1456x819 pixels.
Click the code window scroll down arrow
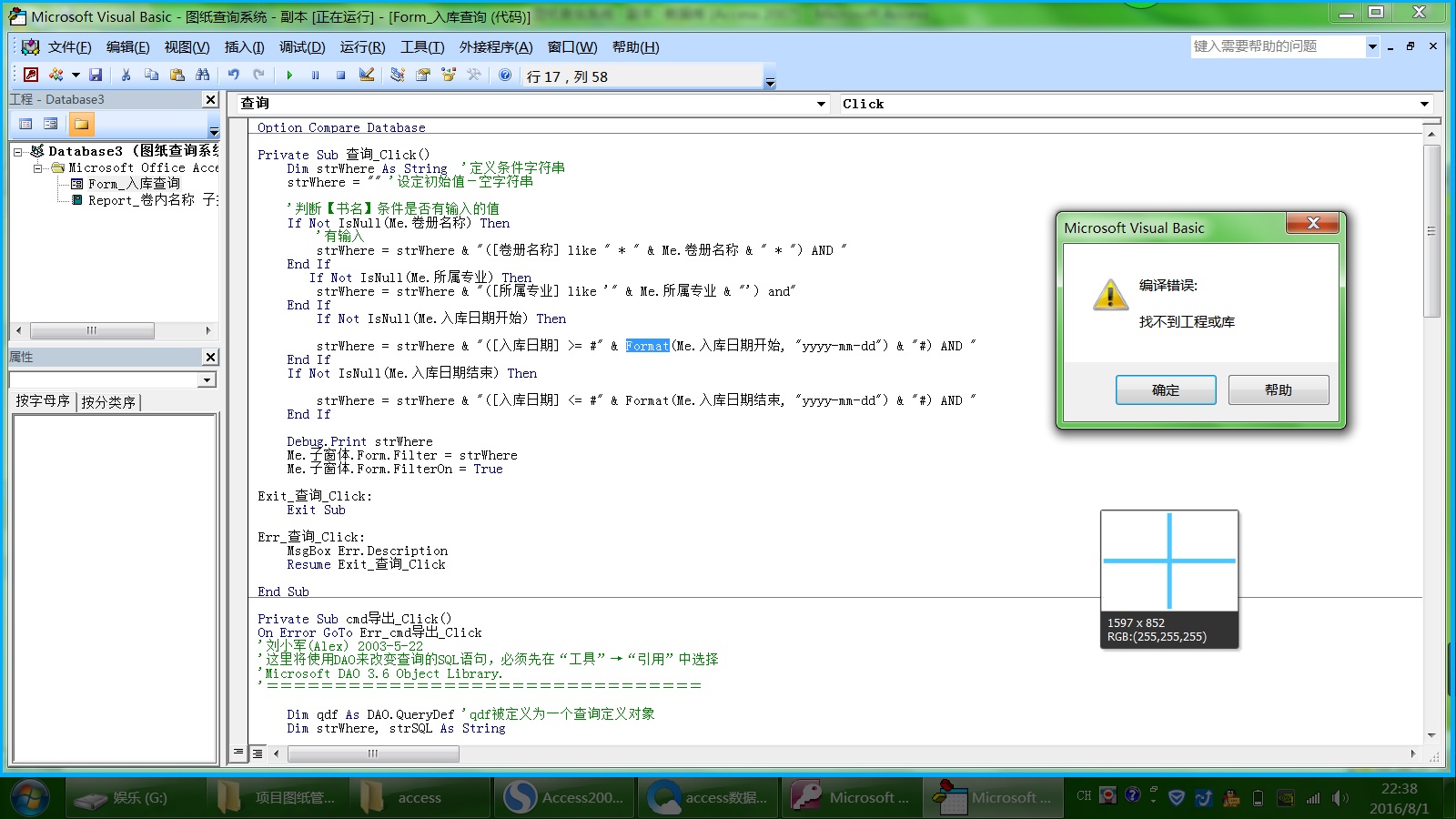[1431, 735]
